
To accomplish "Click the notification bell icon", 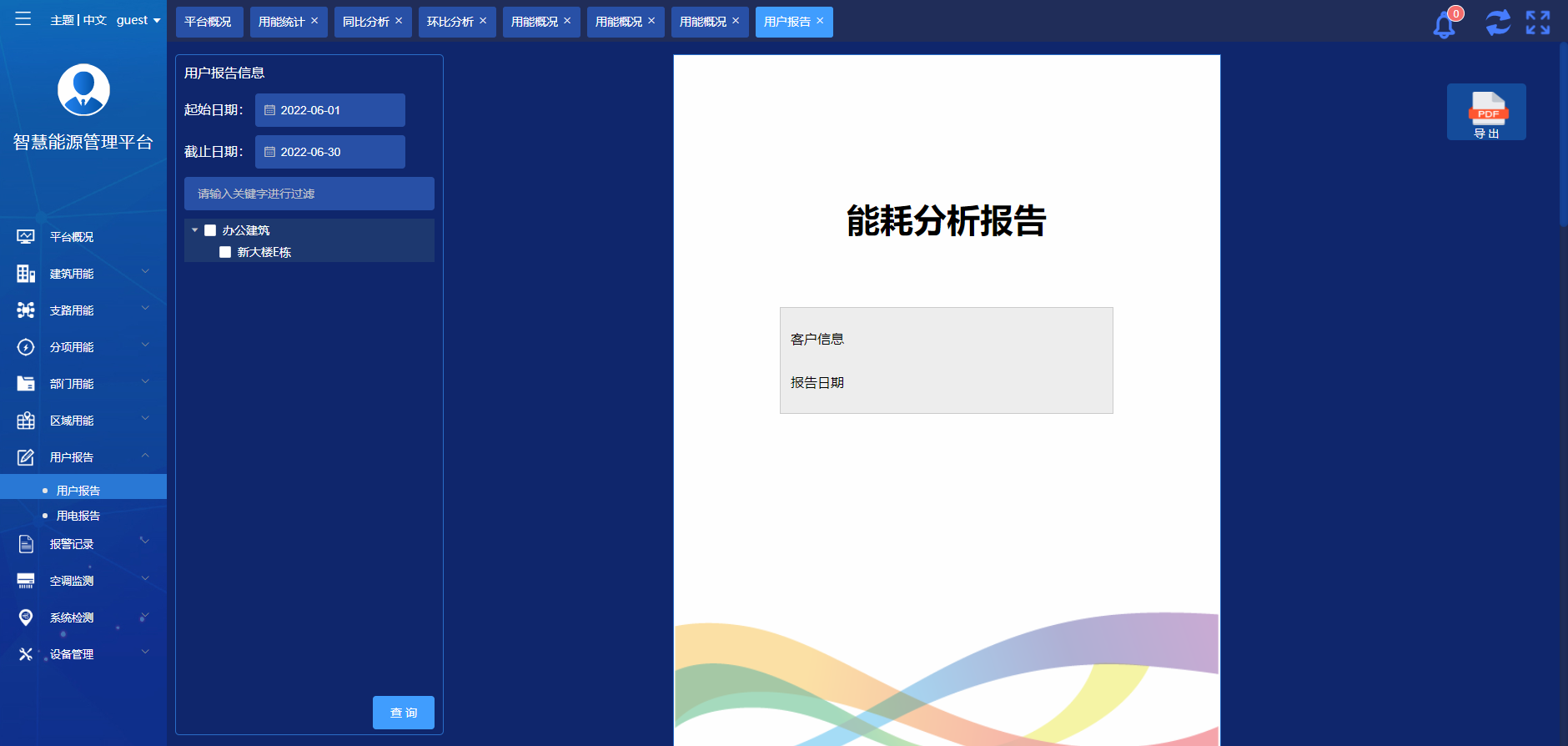I will coord(1444,25).
